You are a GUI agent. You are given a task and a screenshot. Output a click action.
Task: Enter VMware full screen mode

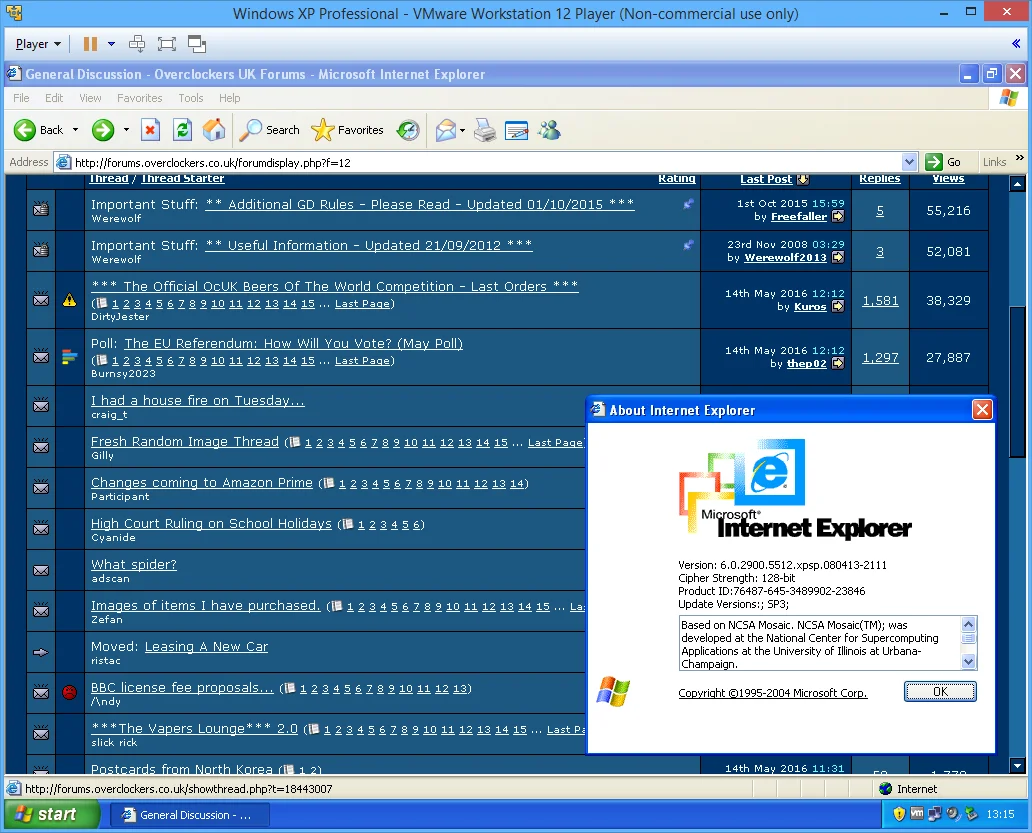(167, 44)
